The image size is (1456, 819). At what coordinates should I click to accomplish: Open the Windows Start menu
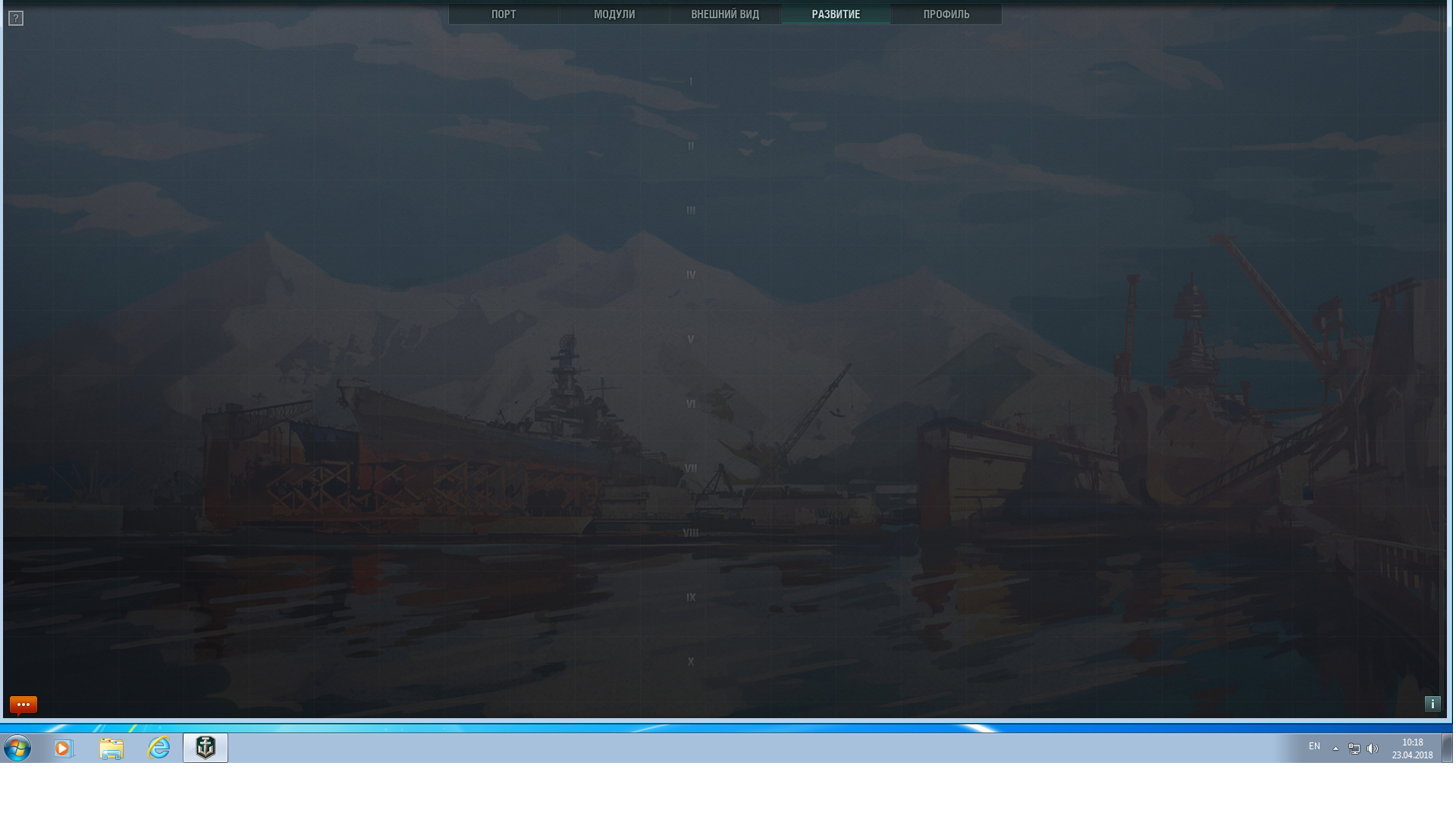click(x=17, y=748)
